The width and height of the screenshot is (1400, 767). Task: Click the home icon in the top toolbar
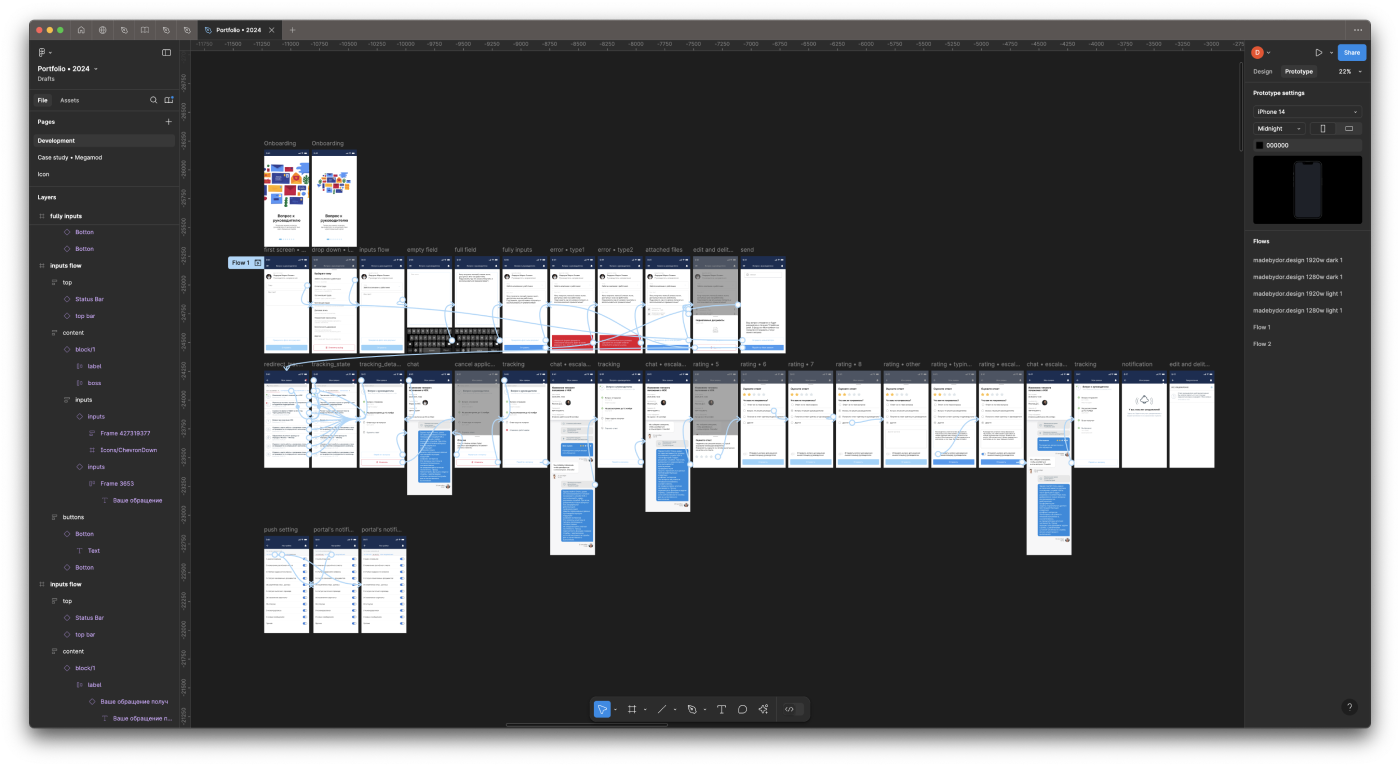click(x=81, y=30)
